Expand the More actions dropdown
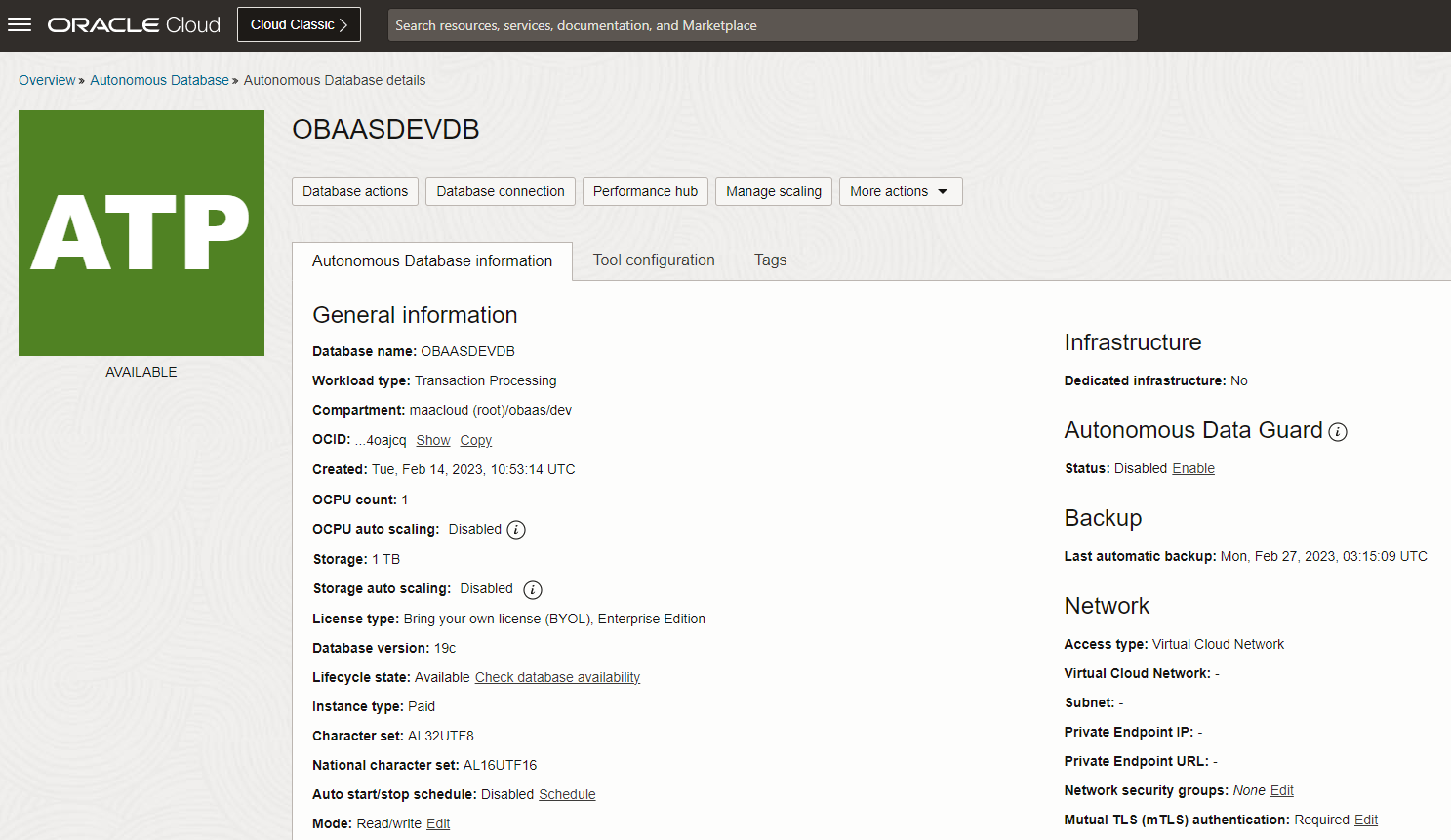 pyautogui.click(x=900, y=191)
